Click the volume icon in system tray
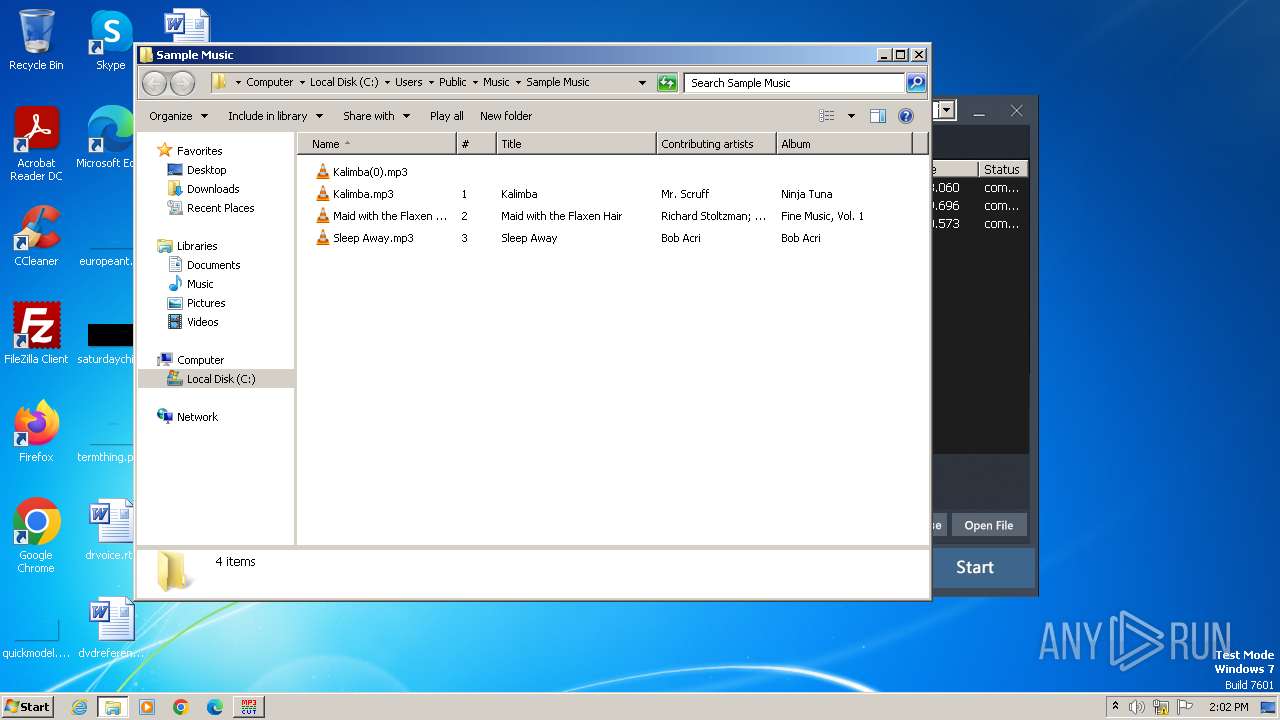This screenshot has width=1280, height=720. [x=1137, y=707]
